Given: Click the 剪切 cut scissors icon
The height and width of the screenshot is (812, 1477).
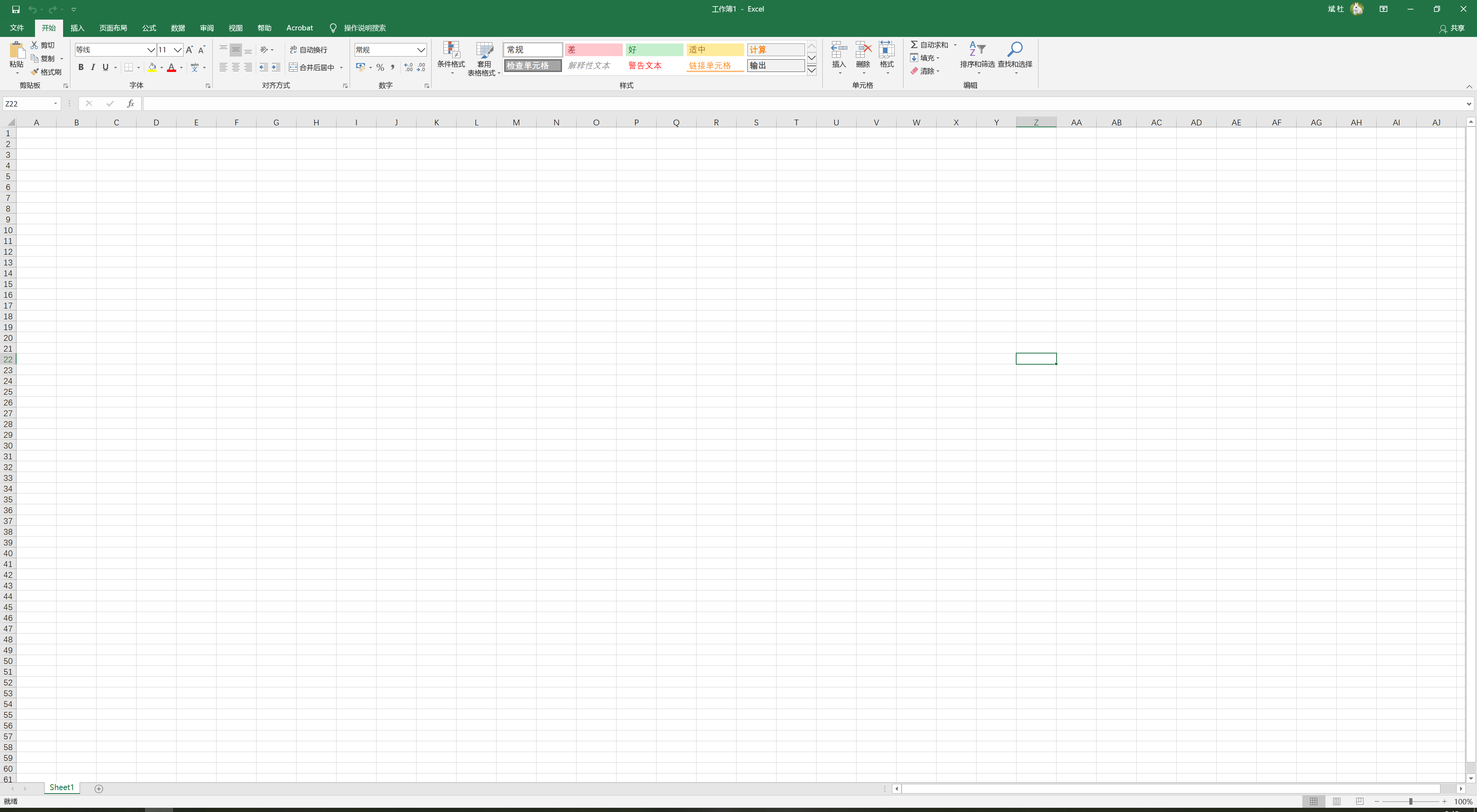Looking at the screenshot, I should point(34,45).
